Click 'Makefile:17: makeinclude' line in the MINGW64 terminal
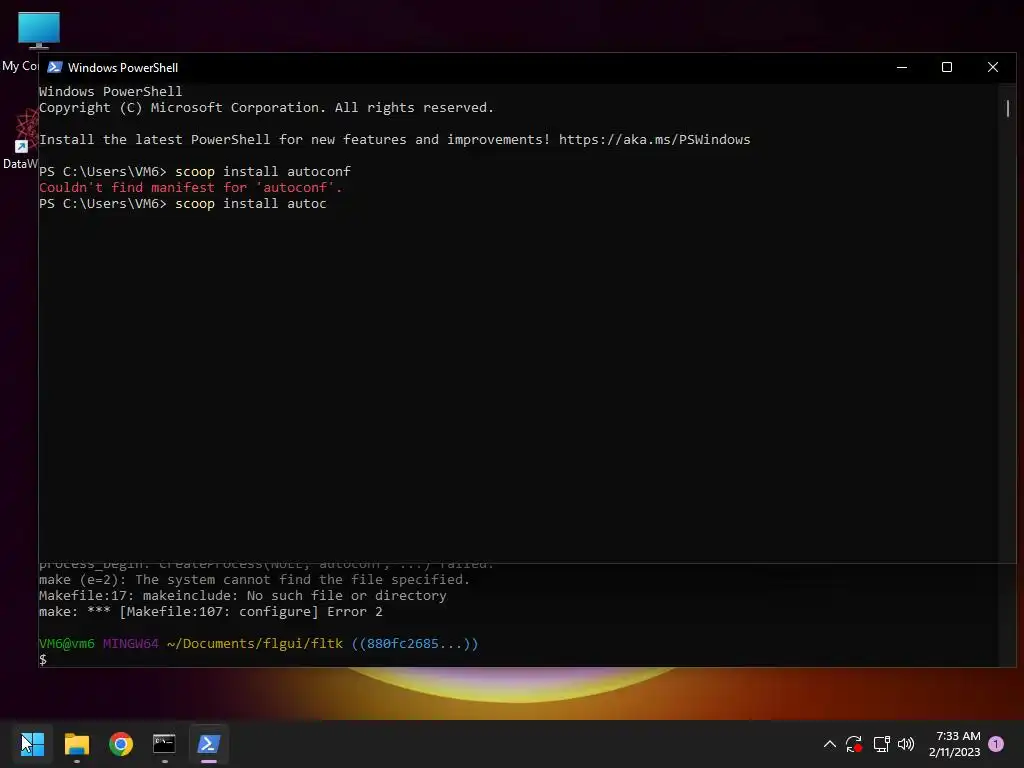Image resolution: width=1024 pixels, height=768 pixels. click(243, 596)
